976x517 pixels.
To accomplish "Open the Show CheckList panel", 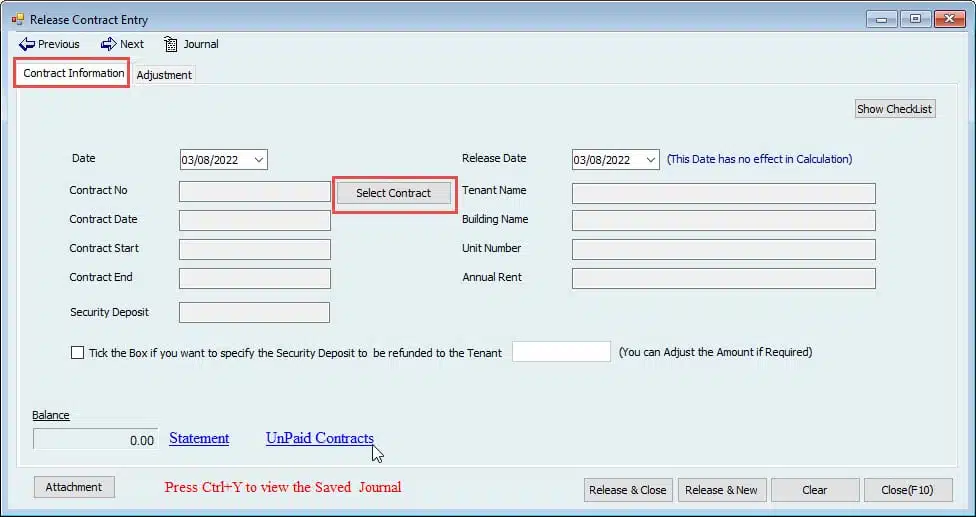I will click(x=894, y=109).
